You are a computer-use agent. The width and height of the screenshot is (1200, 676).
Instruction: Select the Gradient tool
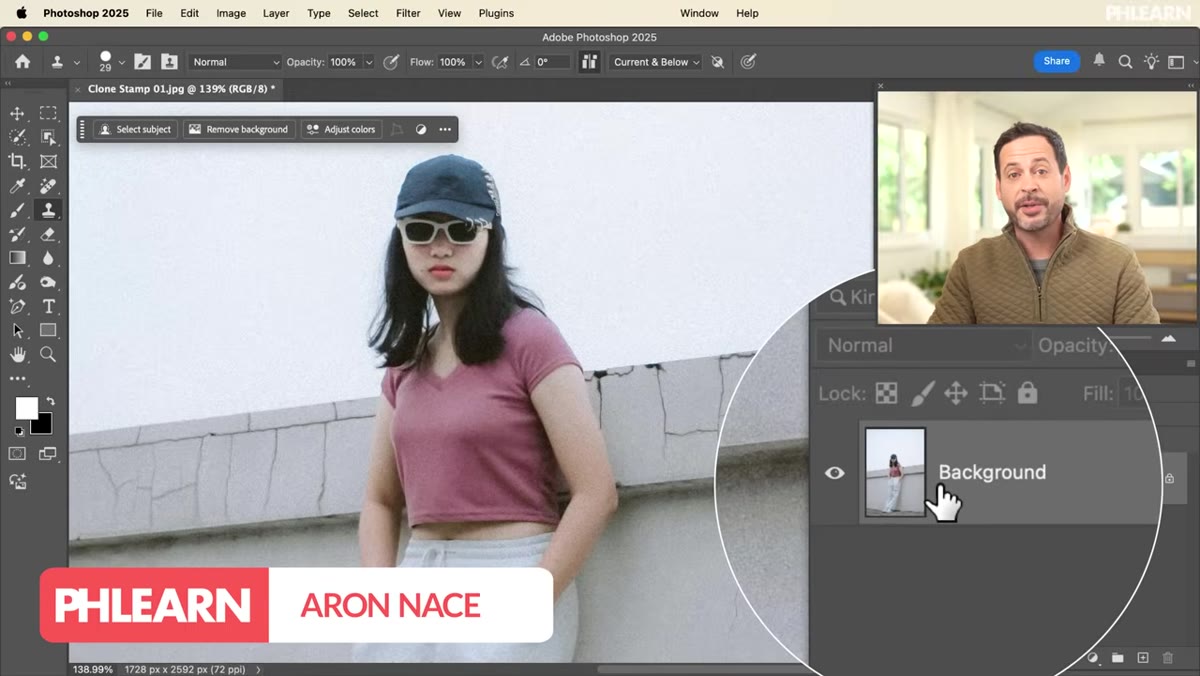[x=17, y=258]
